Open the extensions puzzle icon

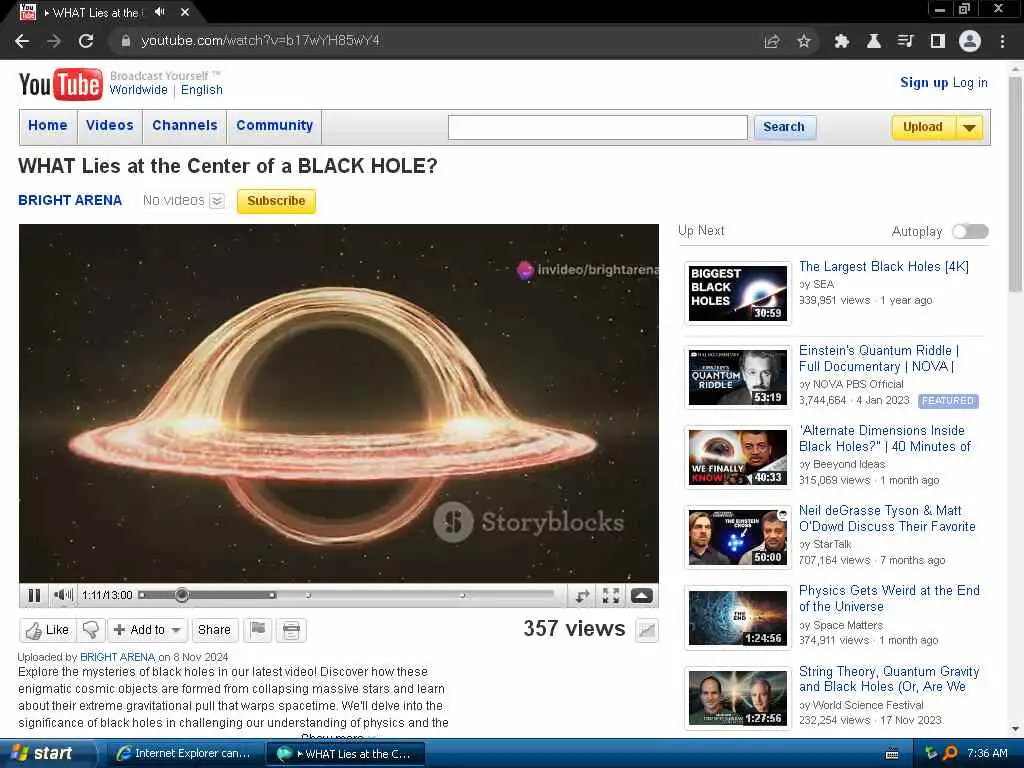pyautogui.click(x=841, y=41)
